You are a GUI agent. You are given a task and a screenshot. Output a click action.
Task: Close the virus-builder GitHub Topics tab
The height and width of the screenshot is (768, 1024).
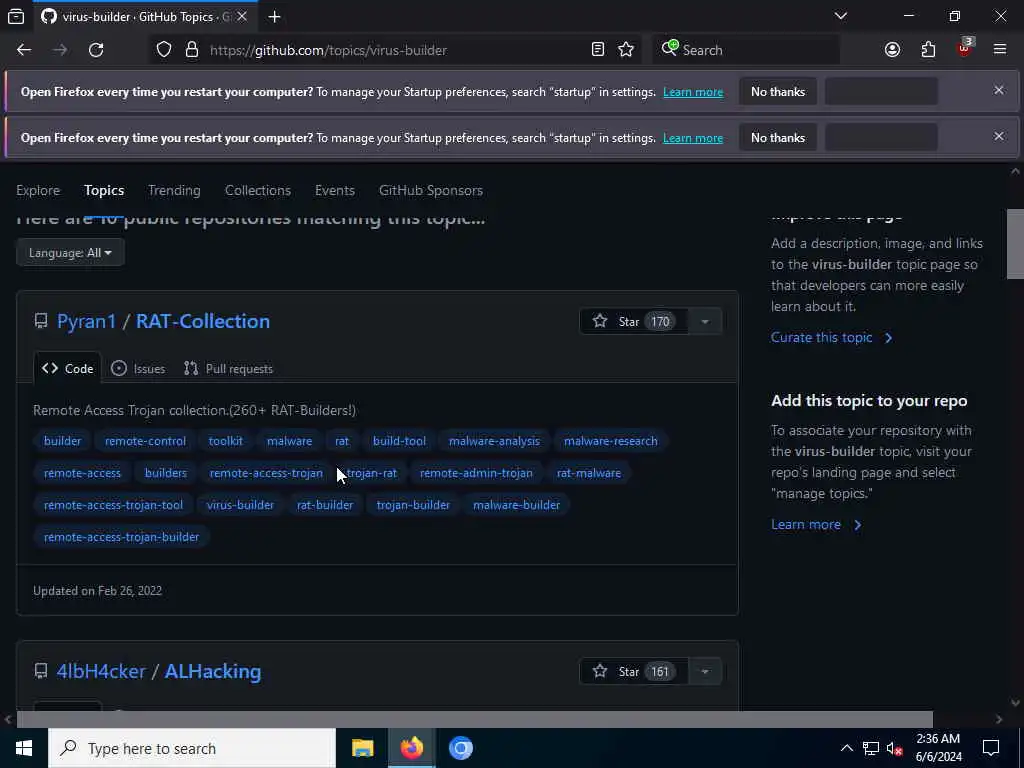[x=242, y=16]
